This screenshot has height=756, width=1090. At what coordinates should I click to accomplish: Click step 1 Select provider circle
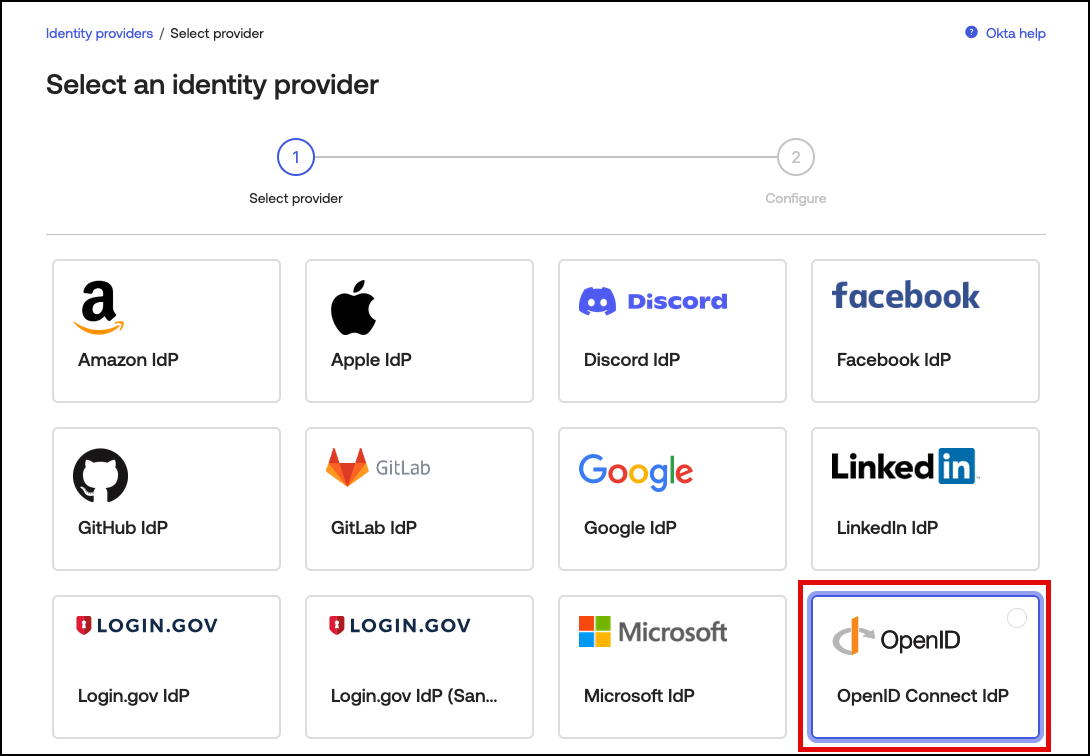point(296,157)
